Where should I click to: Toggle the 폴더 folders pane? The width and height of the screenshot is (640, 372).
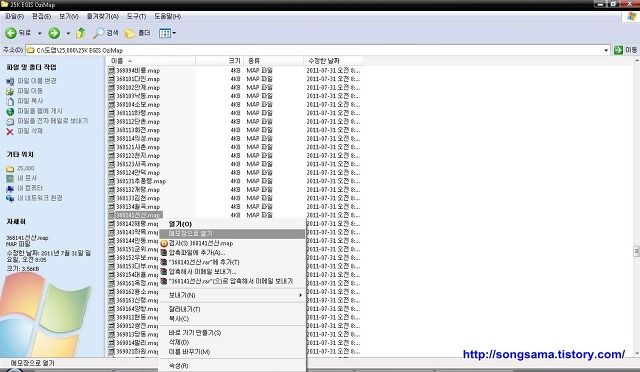pos(138,33)
